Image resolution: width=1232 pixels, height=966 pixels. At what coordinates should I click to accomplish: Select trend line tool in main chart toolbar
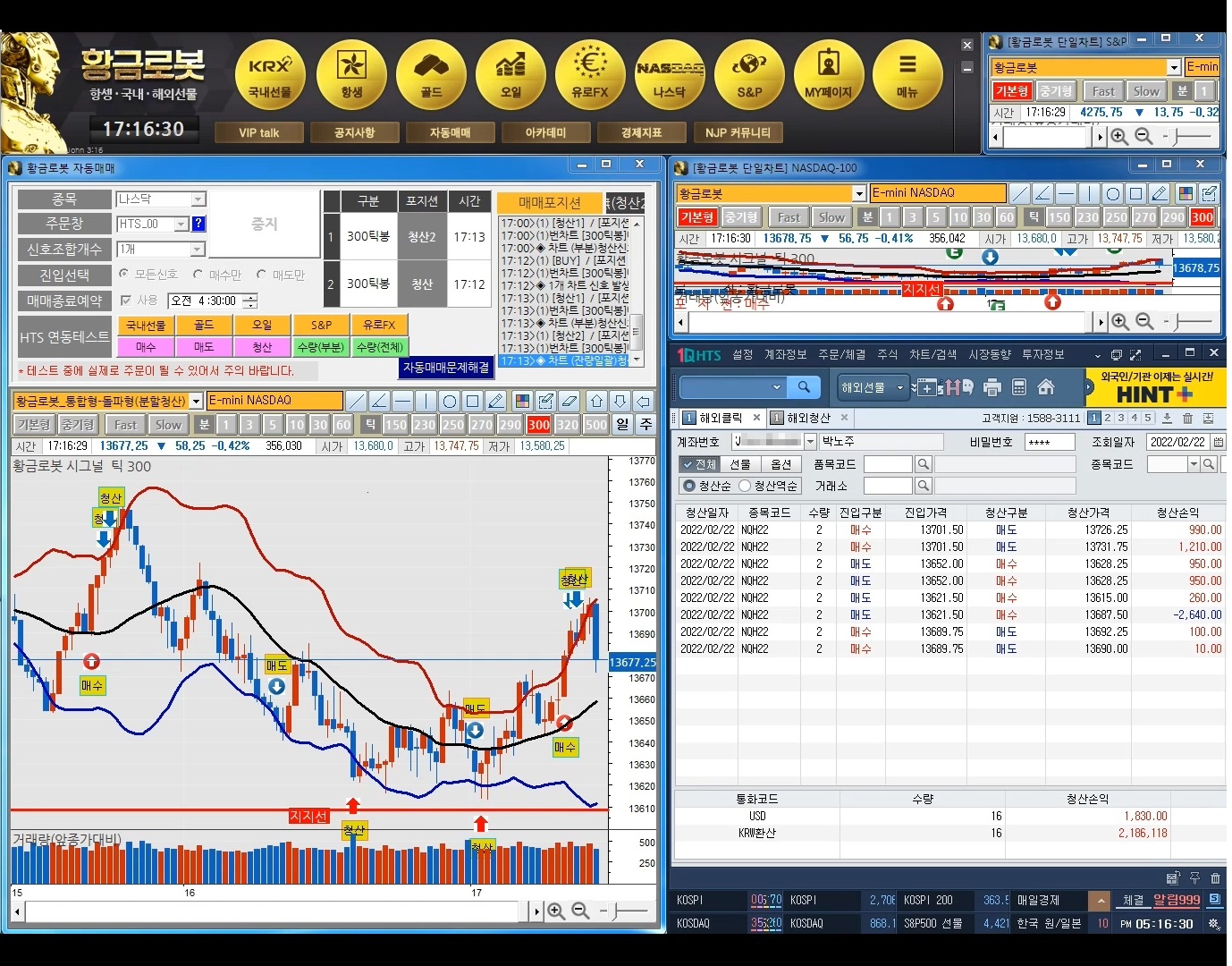[x=356, y=401]
